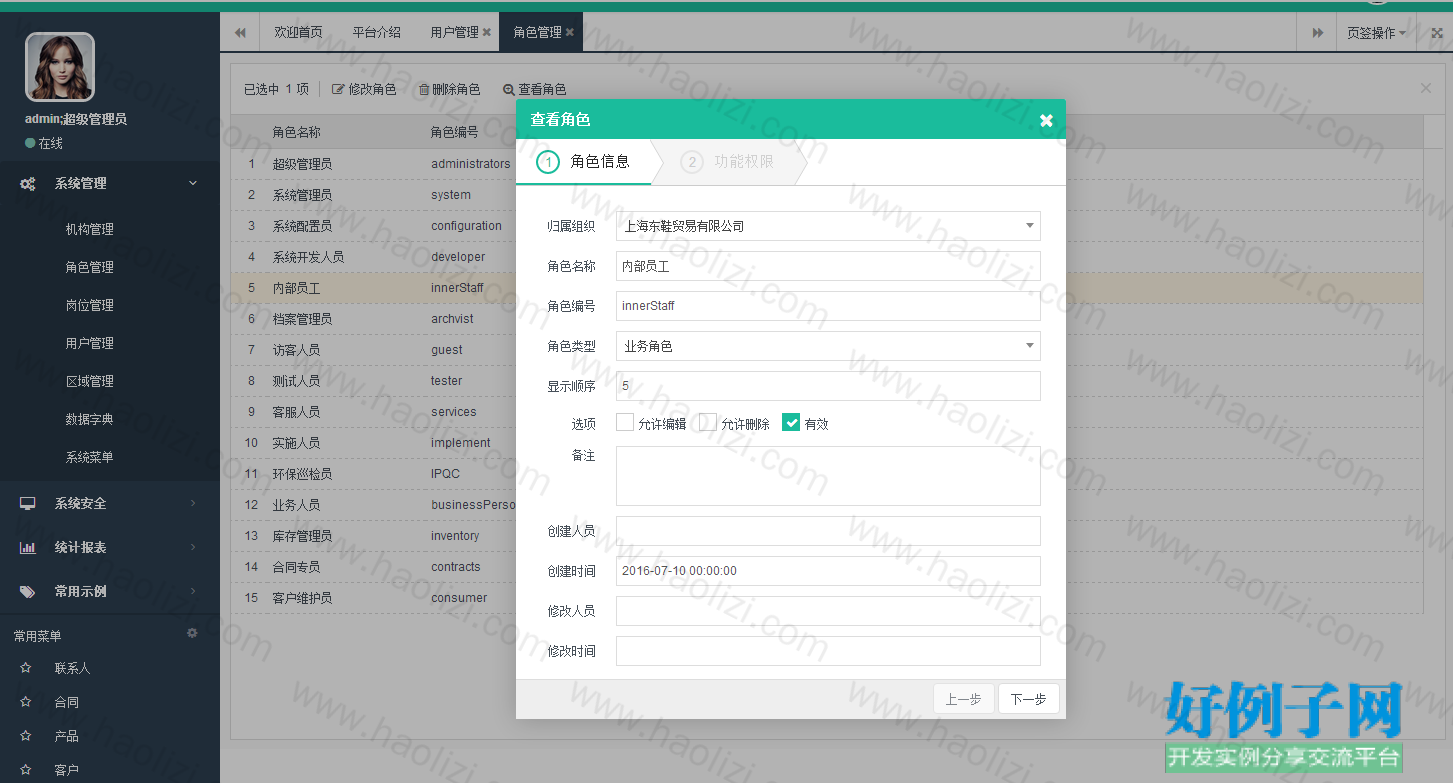Switch to the 欢迎首页 tab
This screenshot has width=1453, height=783.
point(298,32)
